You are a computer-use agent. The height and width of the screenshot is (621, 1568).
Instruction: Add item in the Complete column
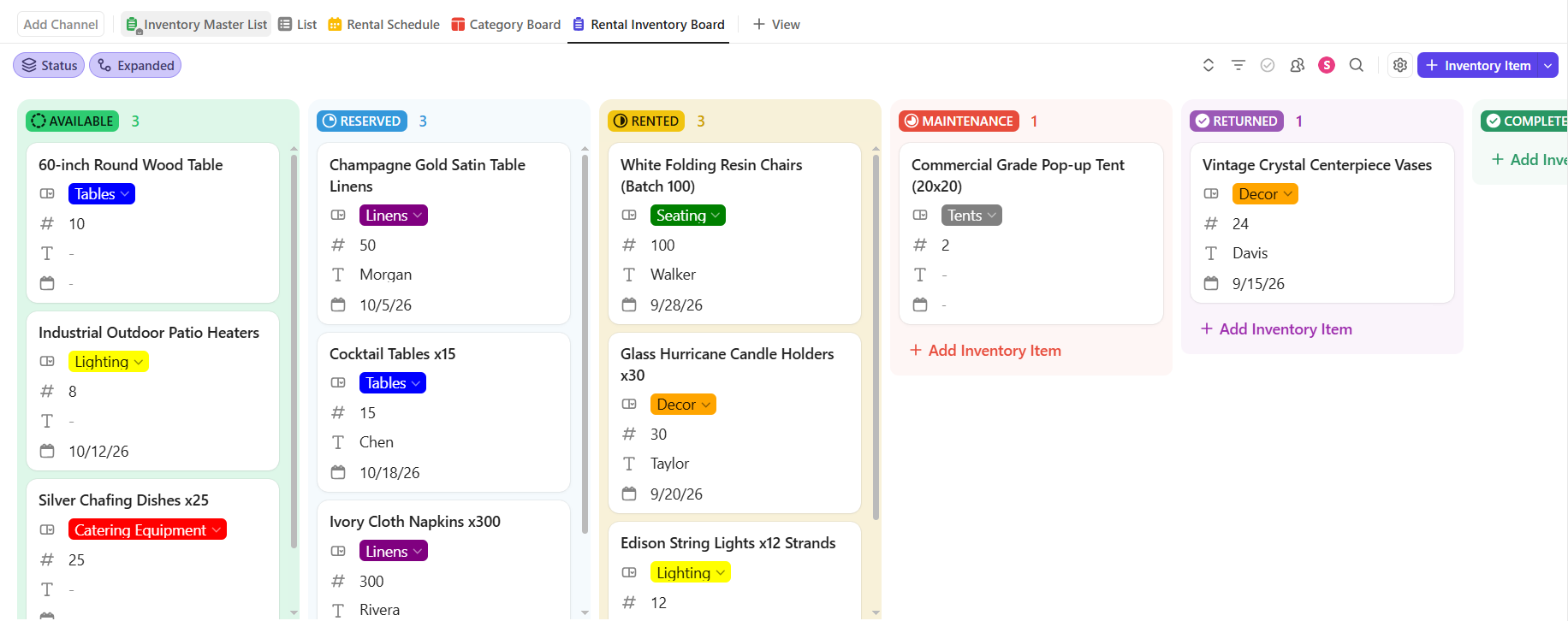1529,160
